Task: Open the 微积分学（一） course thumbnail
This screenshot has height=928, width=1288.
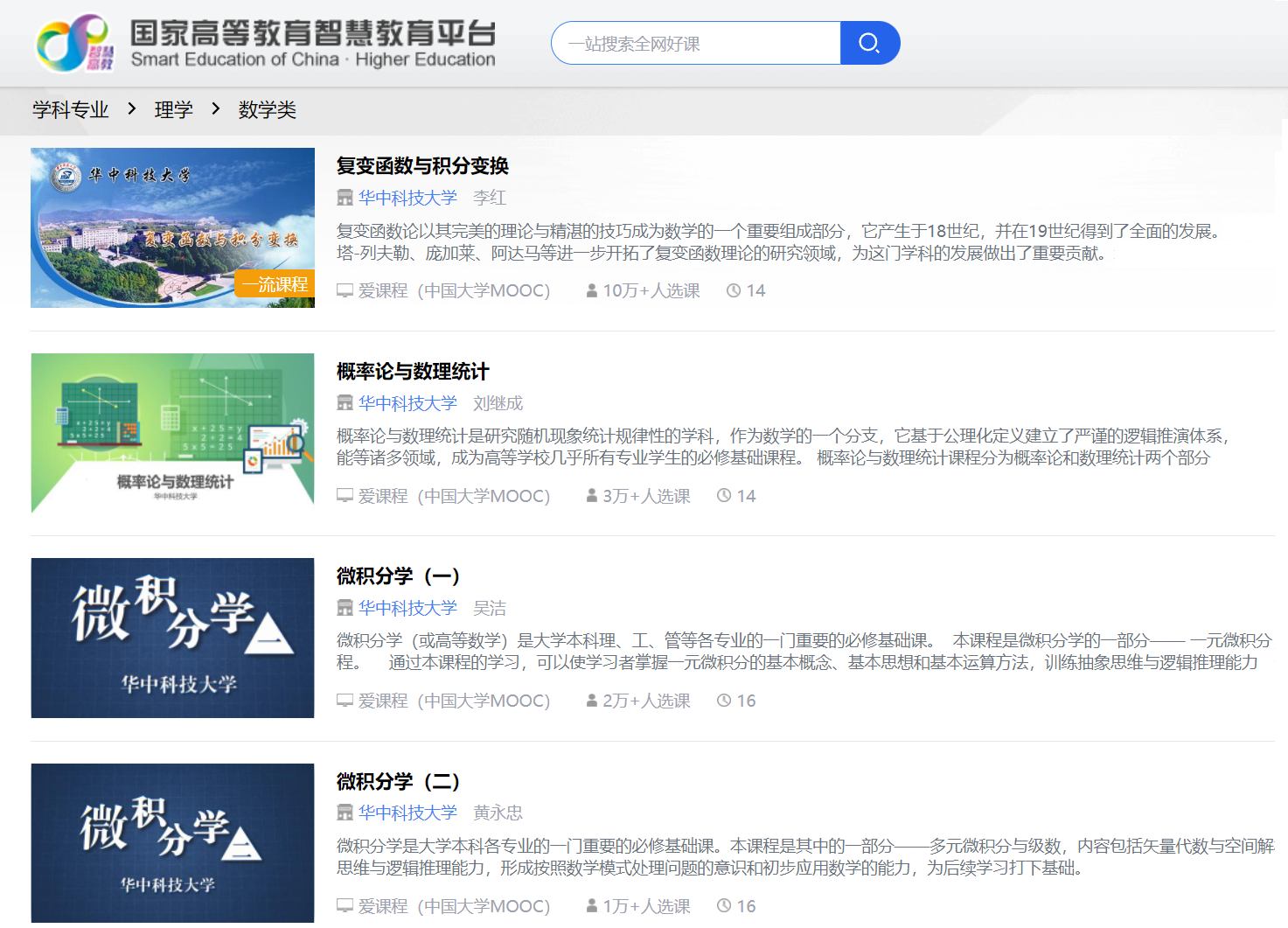Action: (x=172, y=638)
